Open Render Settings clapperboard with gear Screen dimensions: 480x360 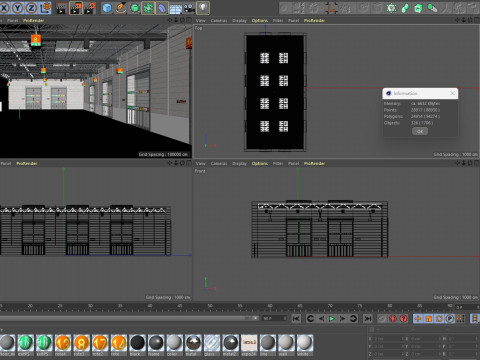[90, 8]
